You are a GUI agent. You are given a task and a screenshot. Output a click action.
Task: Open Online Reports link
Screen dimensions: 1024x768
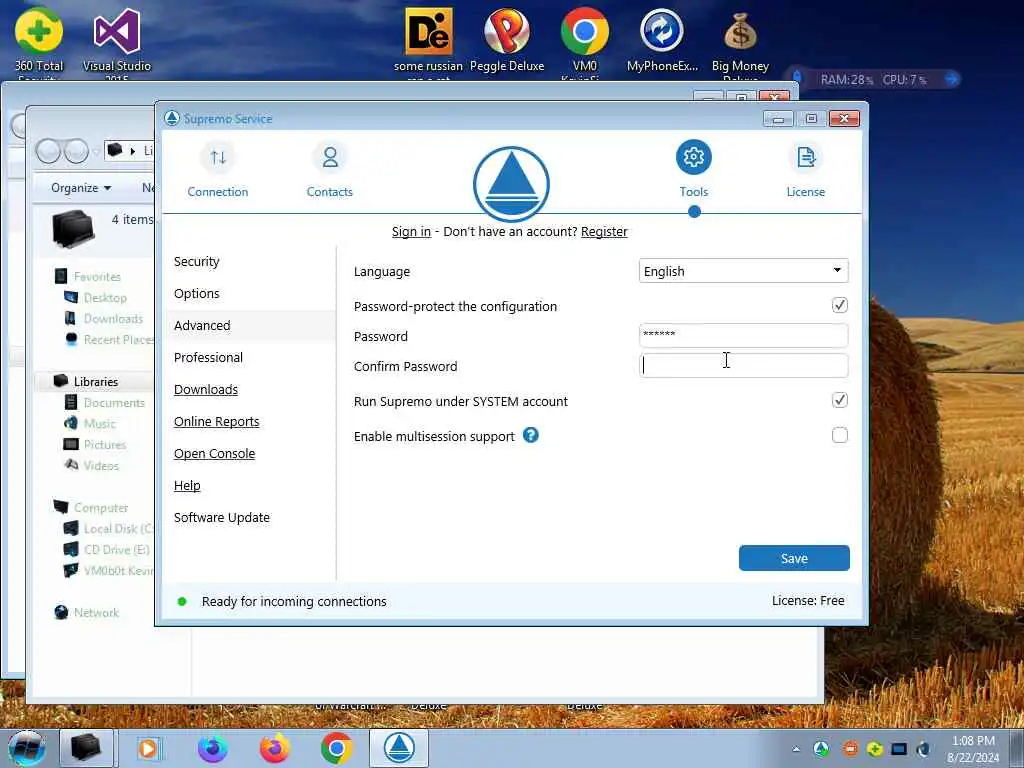click(217, 421)
